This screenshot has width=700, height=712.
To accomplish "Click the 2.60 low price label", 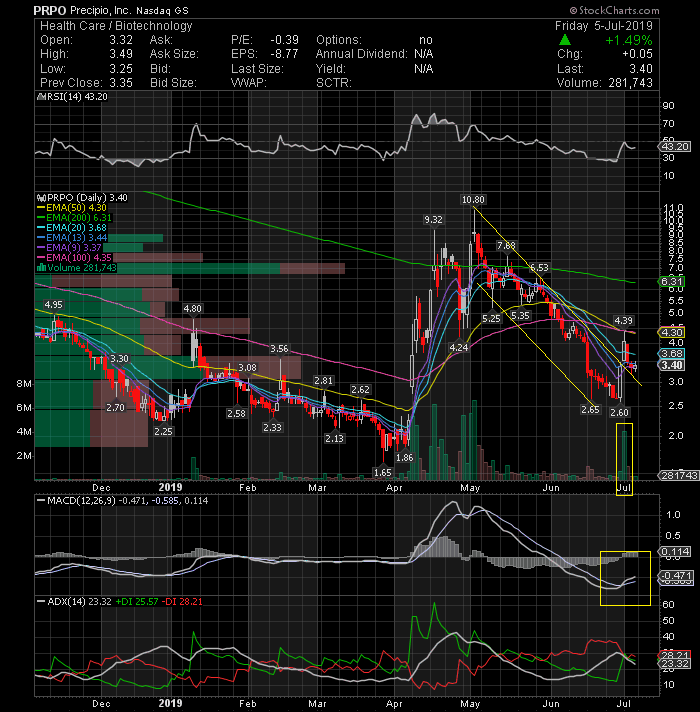I will (x=620, y=412).
